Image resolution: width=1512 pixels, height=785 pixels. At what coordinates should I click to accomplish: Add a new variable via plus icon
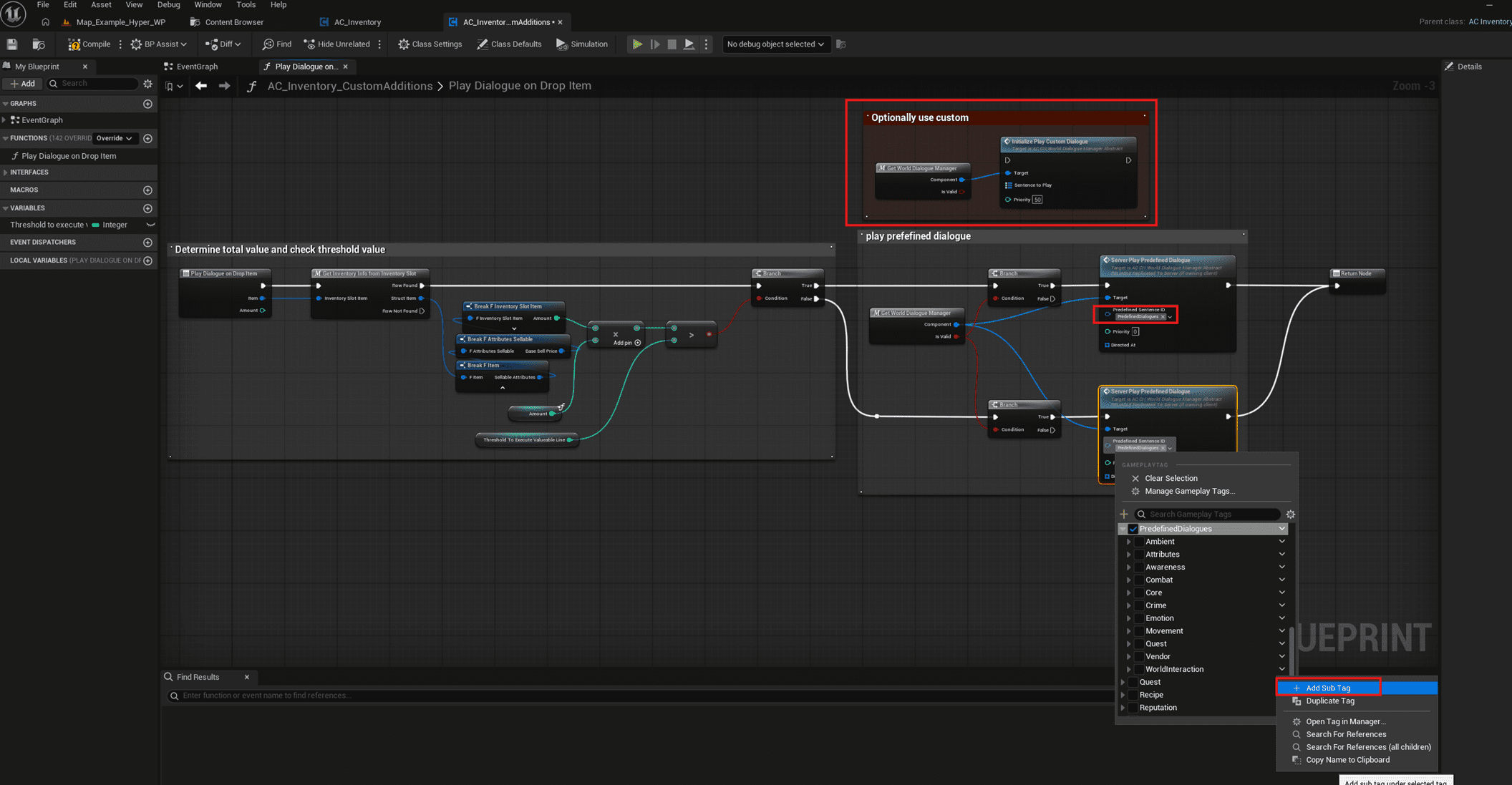tap(148, 208)
